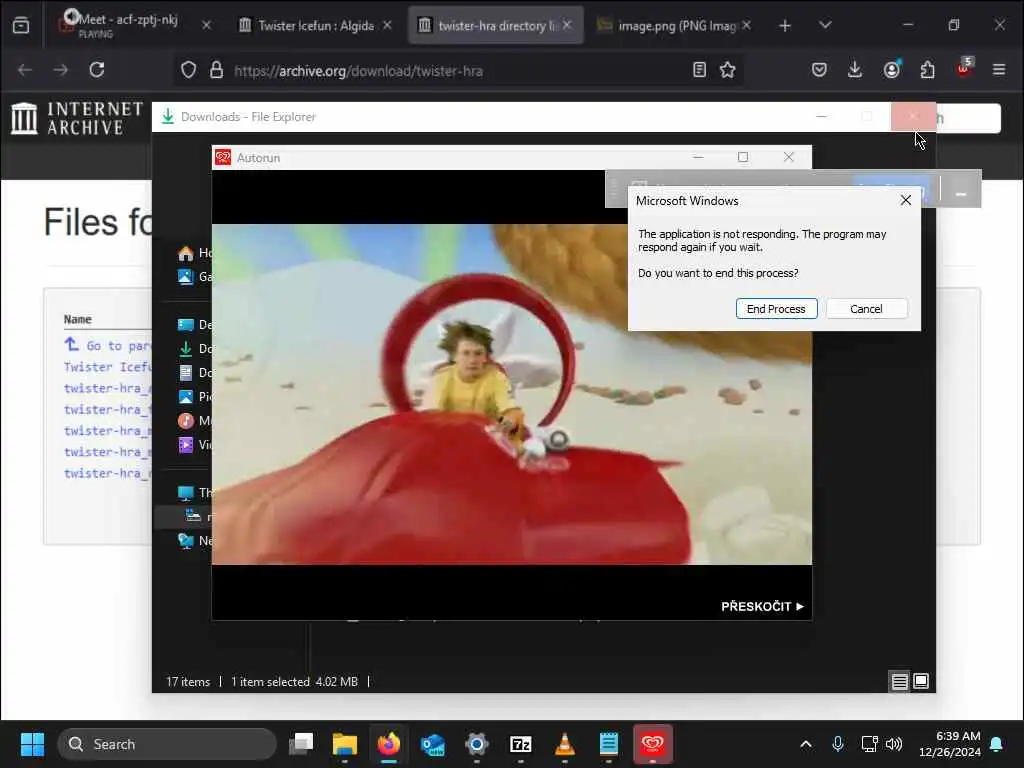Screen dimensions: 1024x768
Task: Select Videos in File Explorer sidebar
Action: coord(195,445)
